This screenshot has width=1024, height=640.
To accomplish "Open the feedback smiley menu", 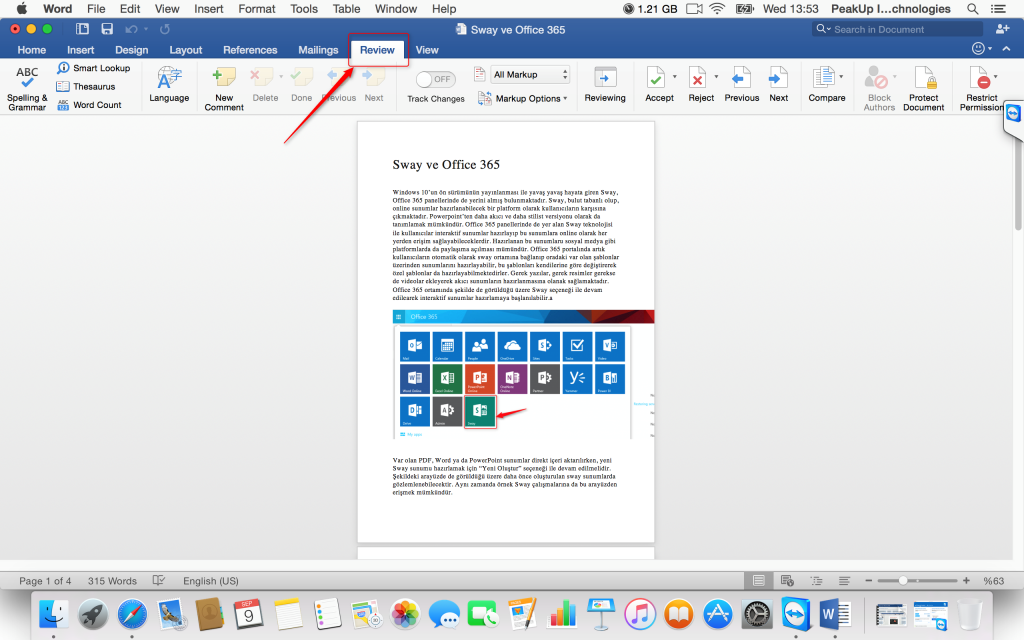I will tap(981, 49).
